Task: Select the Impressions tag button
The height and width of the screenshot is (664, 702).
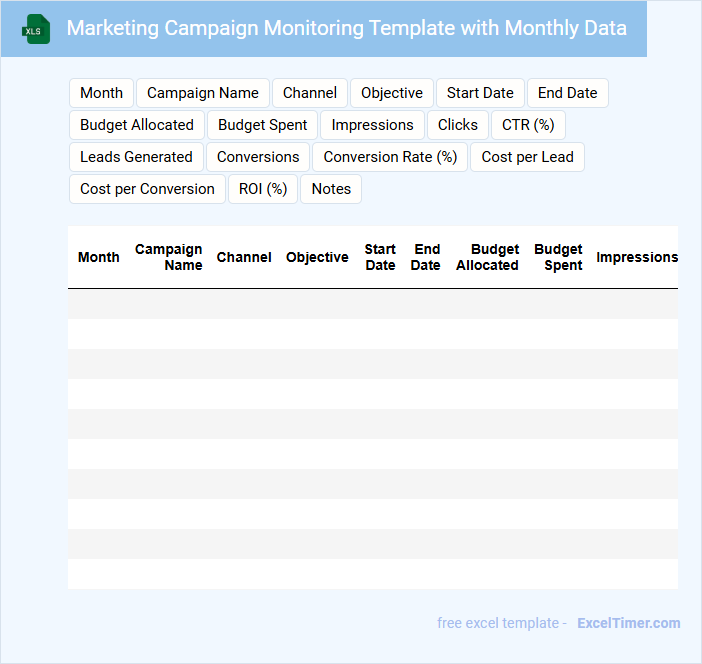Action: coord(372,125)
